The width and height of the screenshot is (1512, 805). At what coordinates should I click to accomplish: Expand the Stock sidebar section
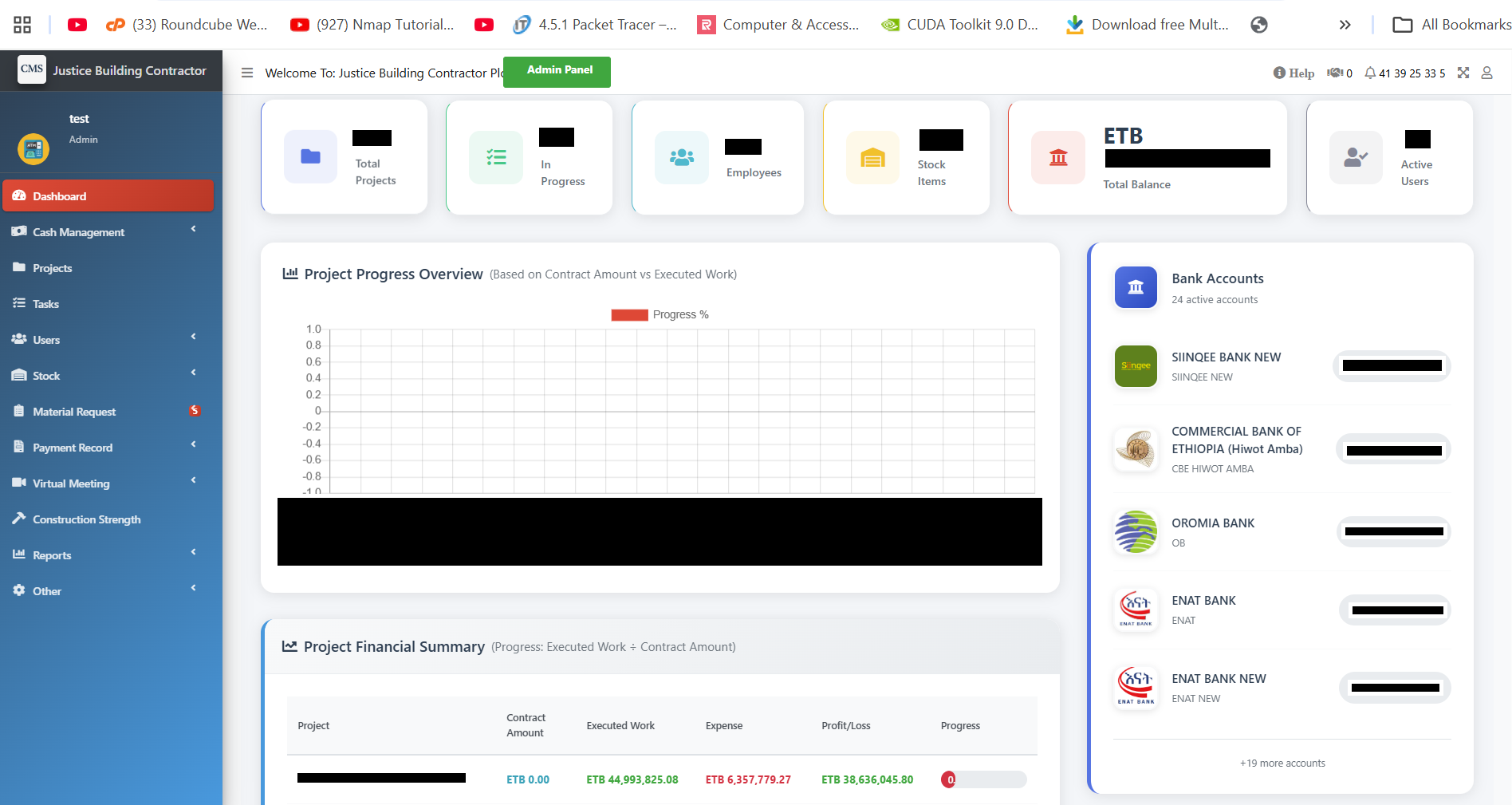click(x=108, y=375)
